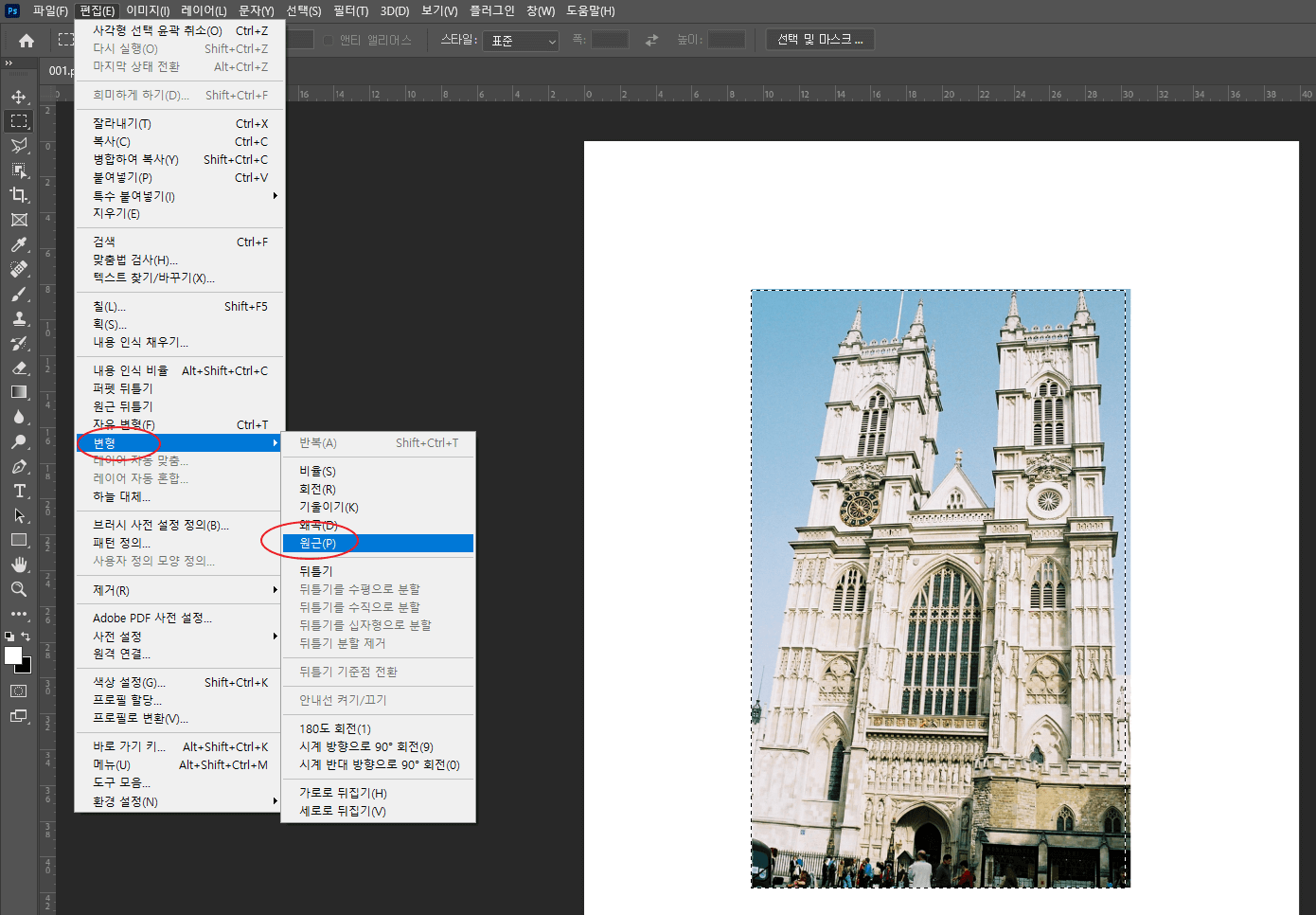
Task: Select the Brush tool
Action: pos(19,294)
